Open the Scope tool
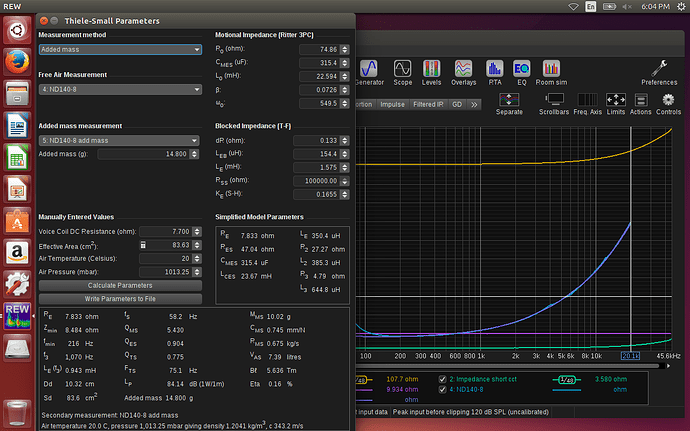This screenshot has height=431, width=690. [x=402, y=73]
